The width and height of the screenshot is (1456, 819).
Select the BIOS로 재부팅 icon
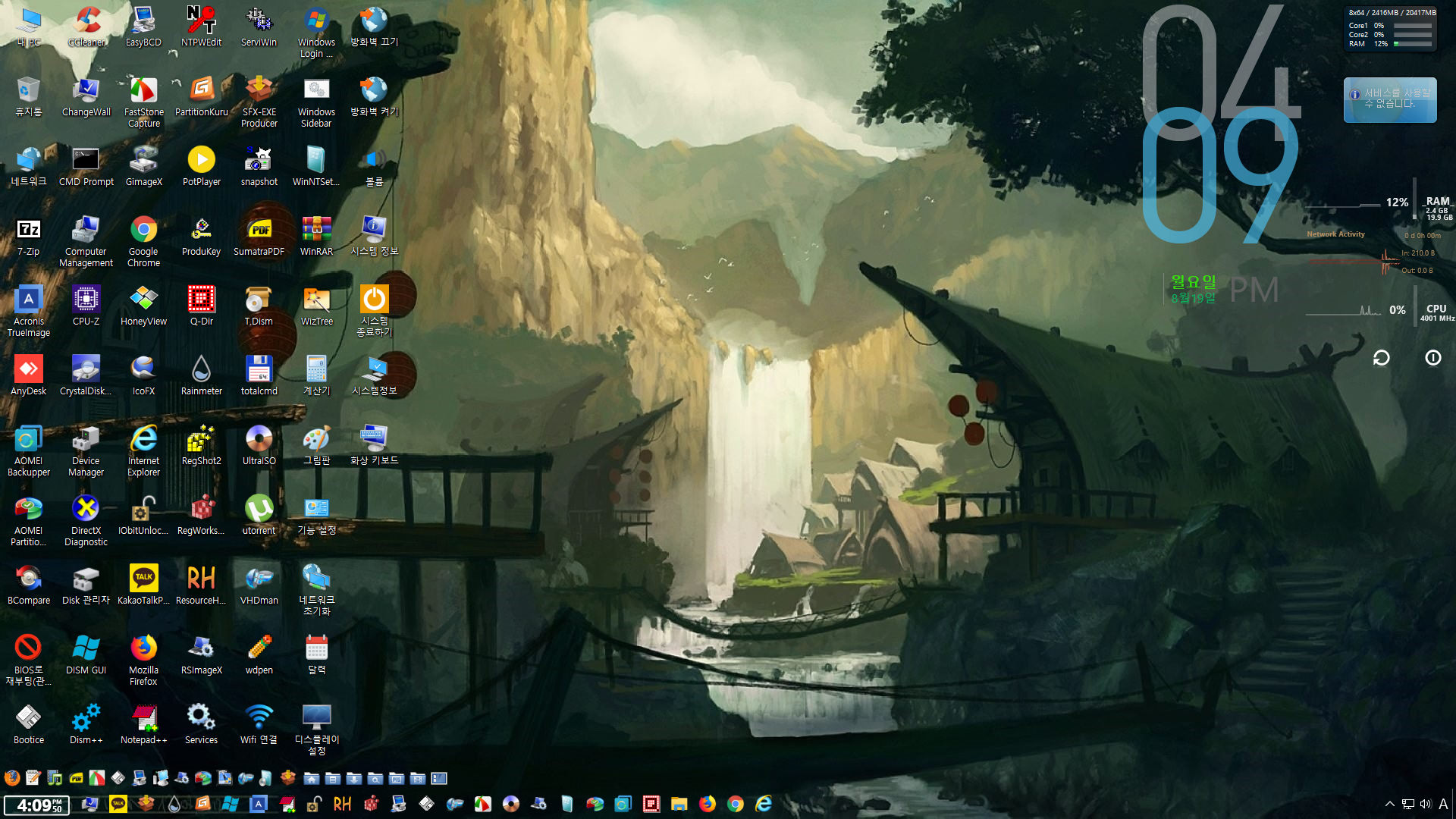click(x=29, y=660)
